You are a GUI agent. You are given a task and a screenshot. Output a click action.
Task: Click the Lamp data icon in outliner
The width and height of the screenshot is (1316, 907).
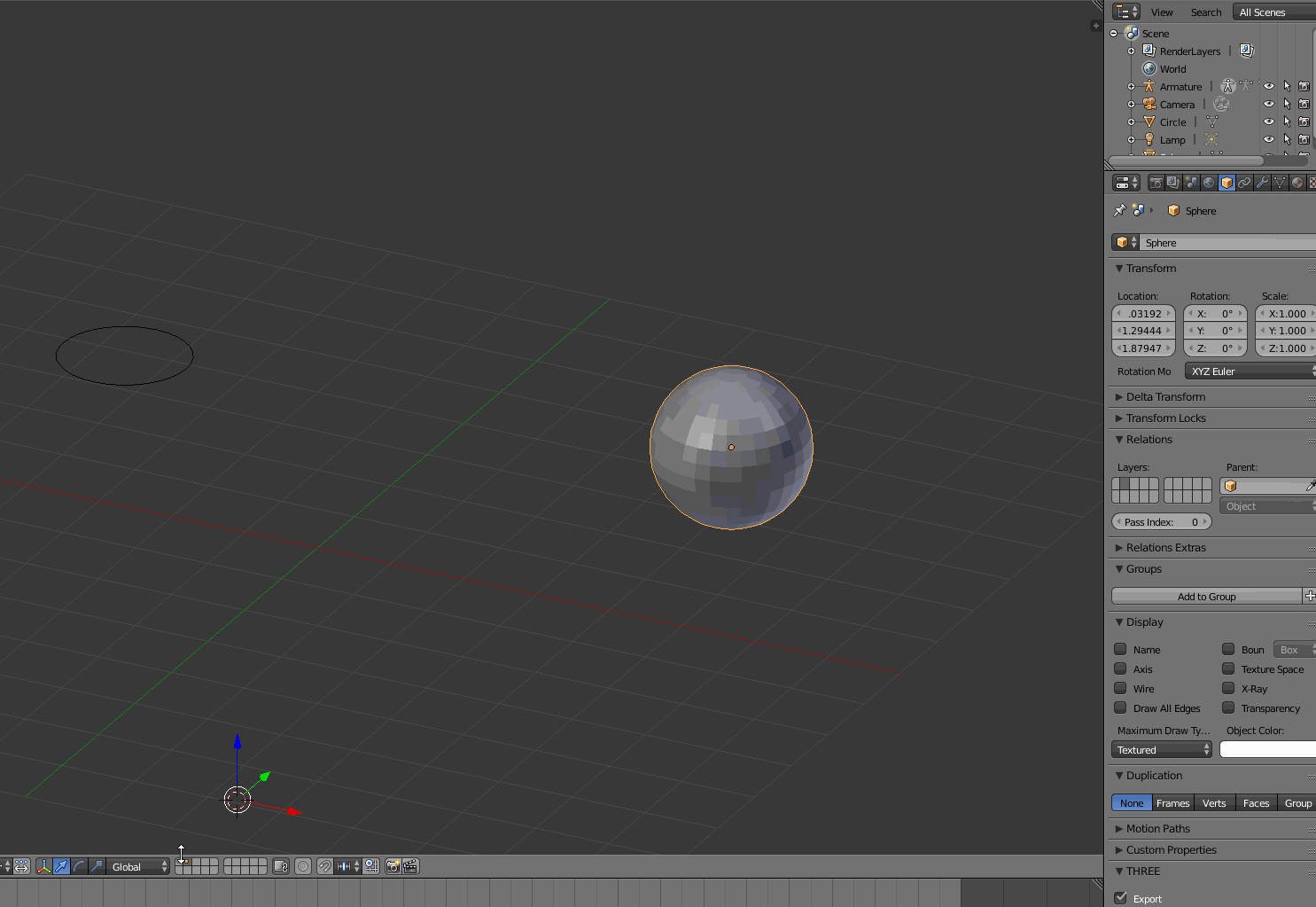pos(1211,139)
